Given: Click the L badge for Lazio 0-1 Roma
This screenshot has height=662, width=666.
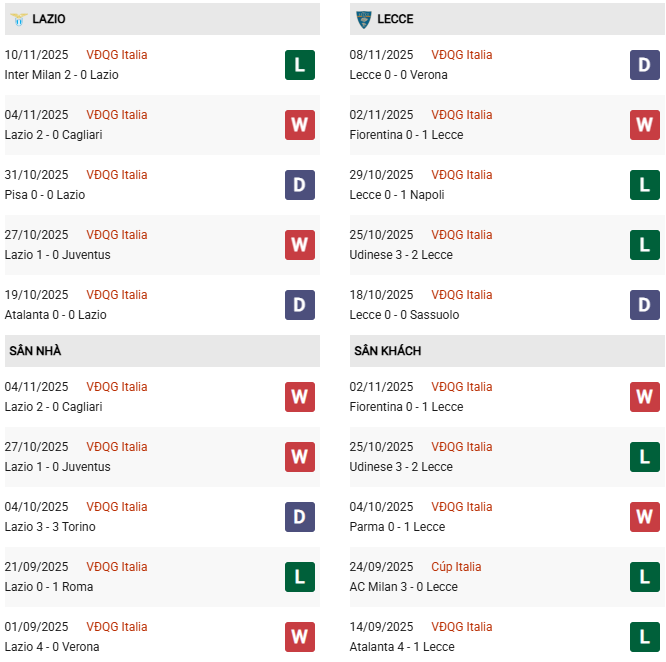Looking at the screenshot, I should (299, 577).
